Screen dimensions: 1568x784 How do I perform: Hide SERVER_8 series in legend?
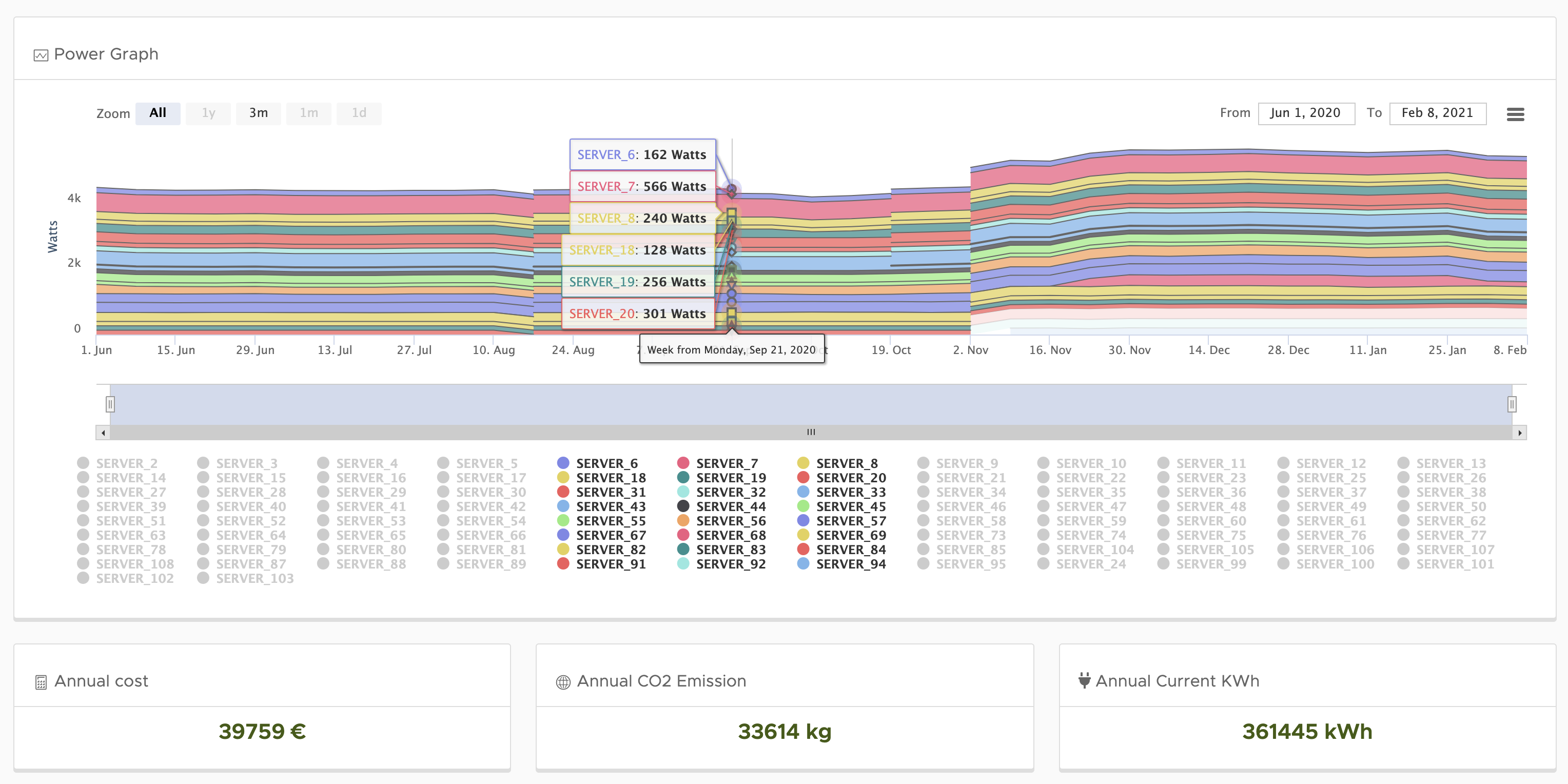click(x=837, y=464)
